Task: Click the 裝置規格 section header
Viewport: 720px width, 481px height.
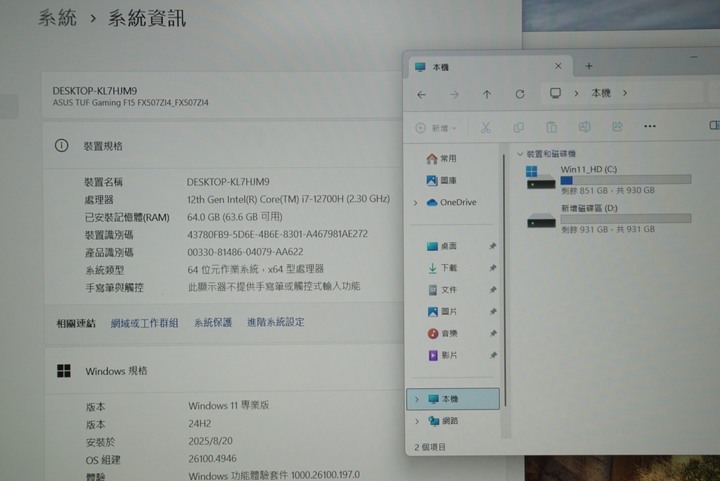Action: click(223, 146)
